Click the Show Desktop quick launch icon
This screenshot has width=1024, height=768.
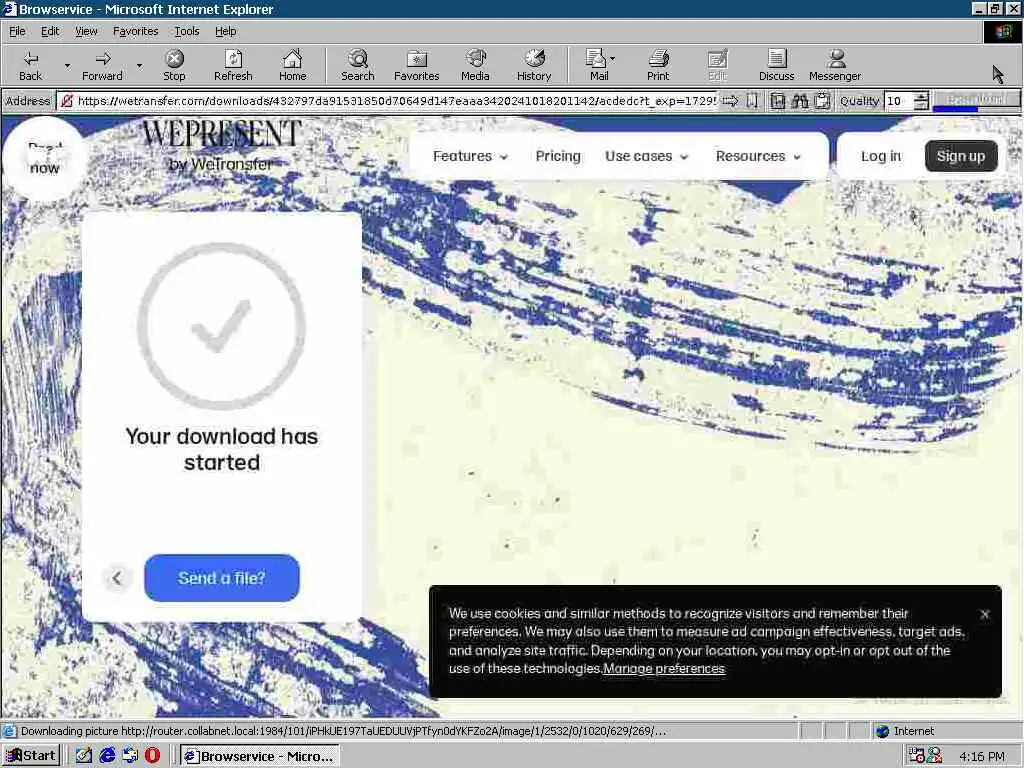84,756
